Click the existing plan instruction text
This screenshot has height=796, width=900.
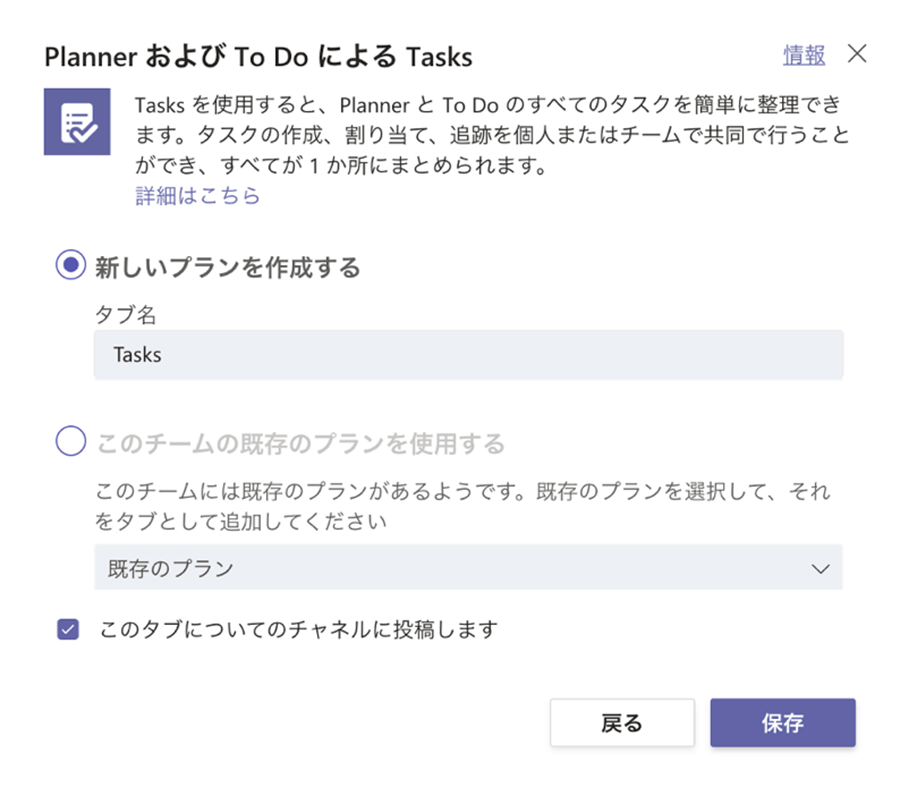(462, 506)
